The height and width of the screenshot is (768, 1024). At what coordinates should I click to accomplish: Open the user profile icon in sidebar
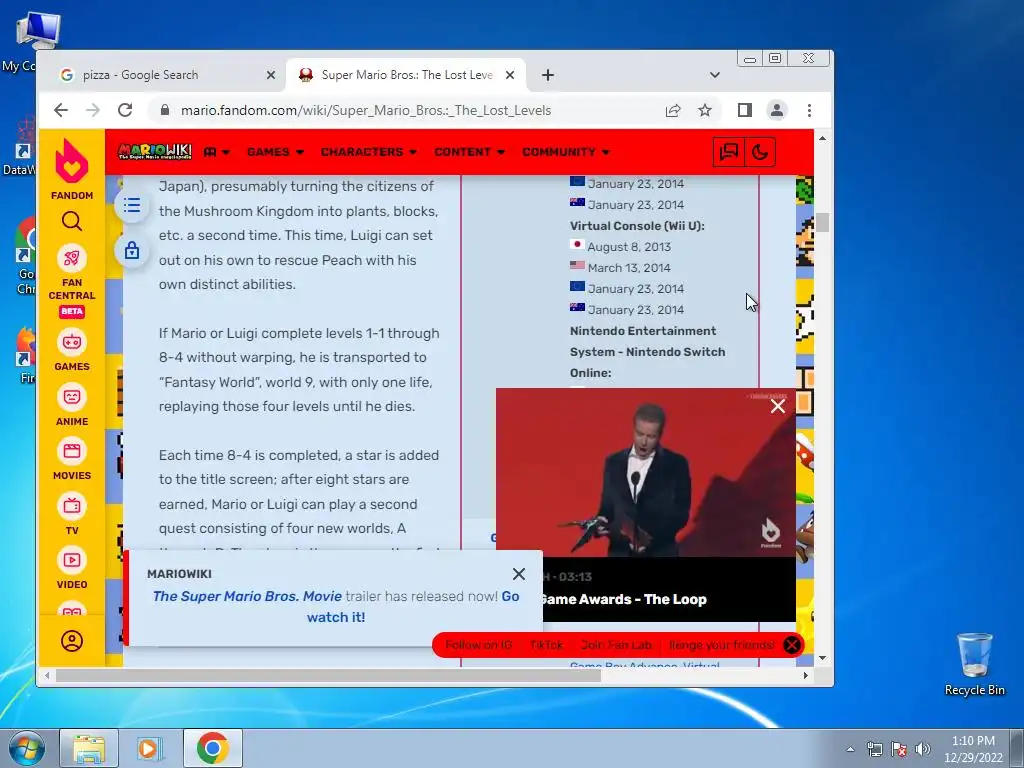tap(72, 641)
